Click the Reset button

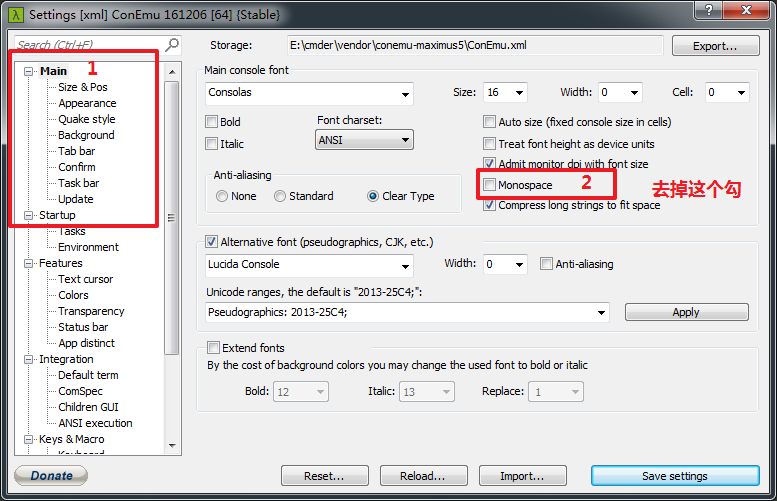click(325, 476)
